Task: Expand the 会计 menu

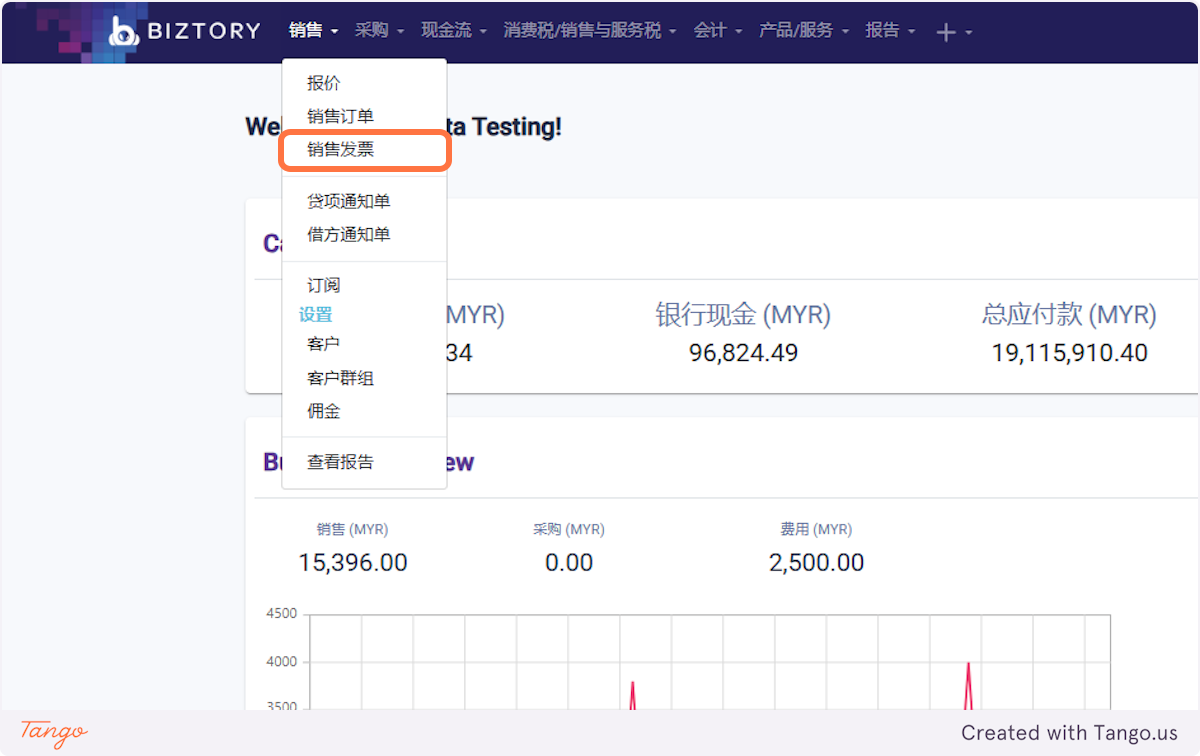Action: tap(718, 31)
